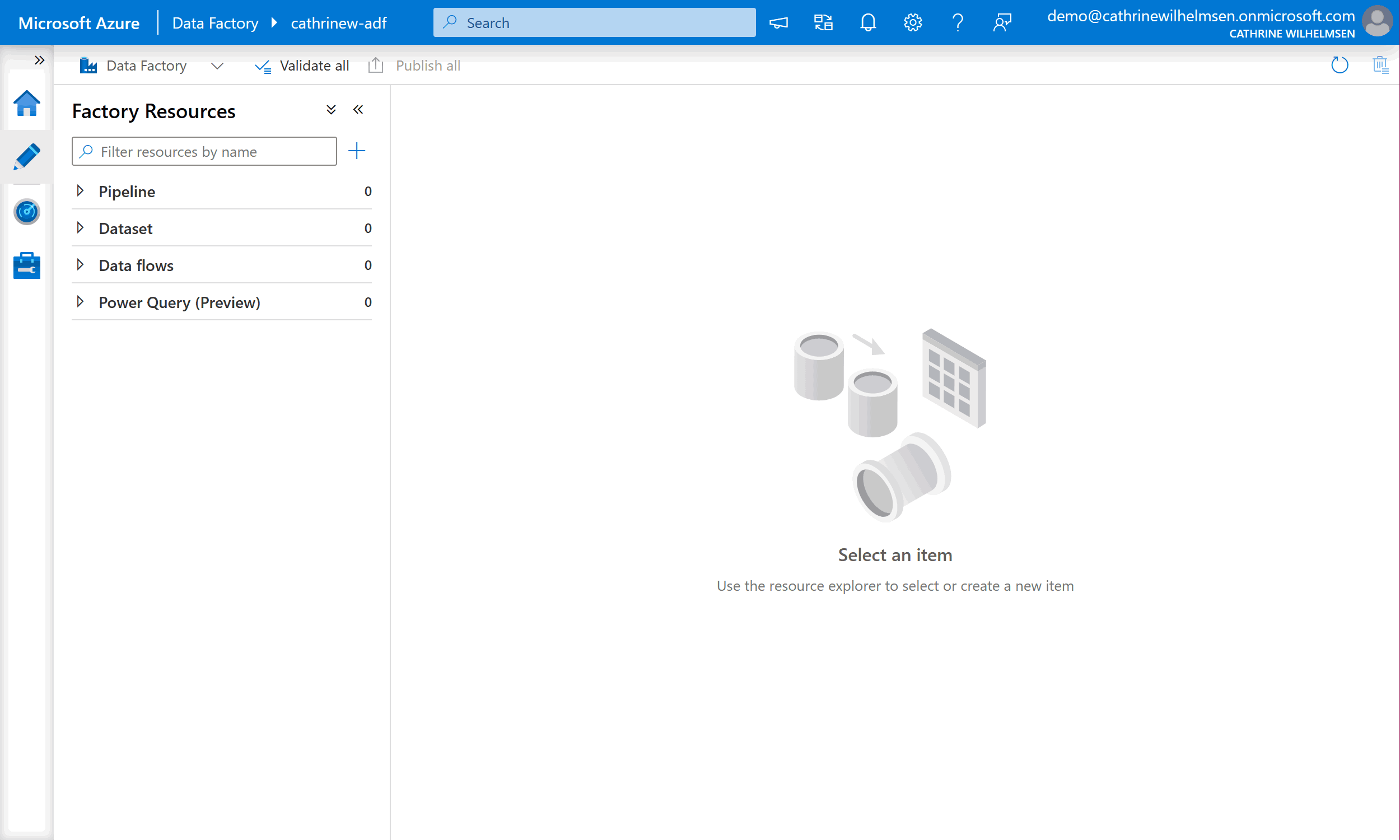Click the plus icon to add resource
The height and width of the screenshot is (840, 1400).
point(357,151)
